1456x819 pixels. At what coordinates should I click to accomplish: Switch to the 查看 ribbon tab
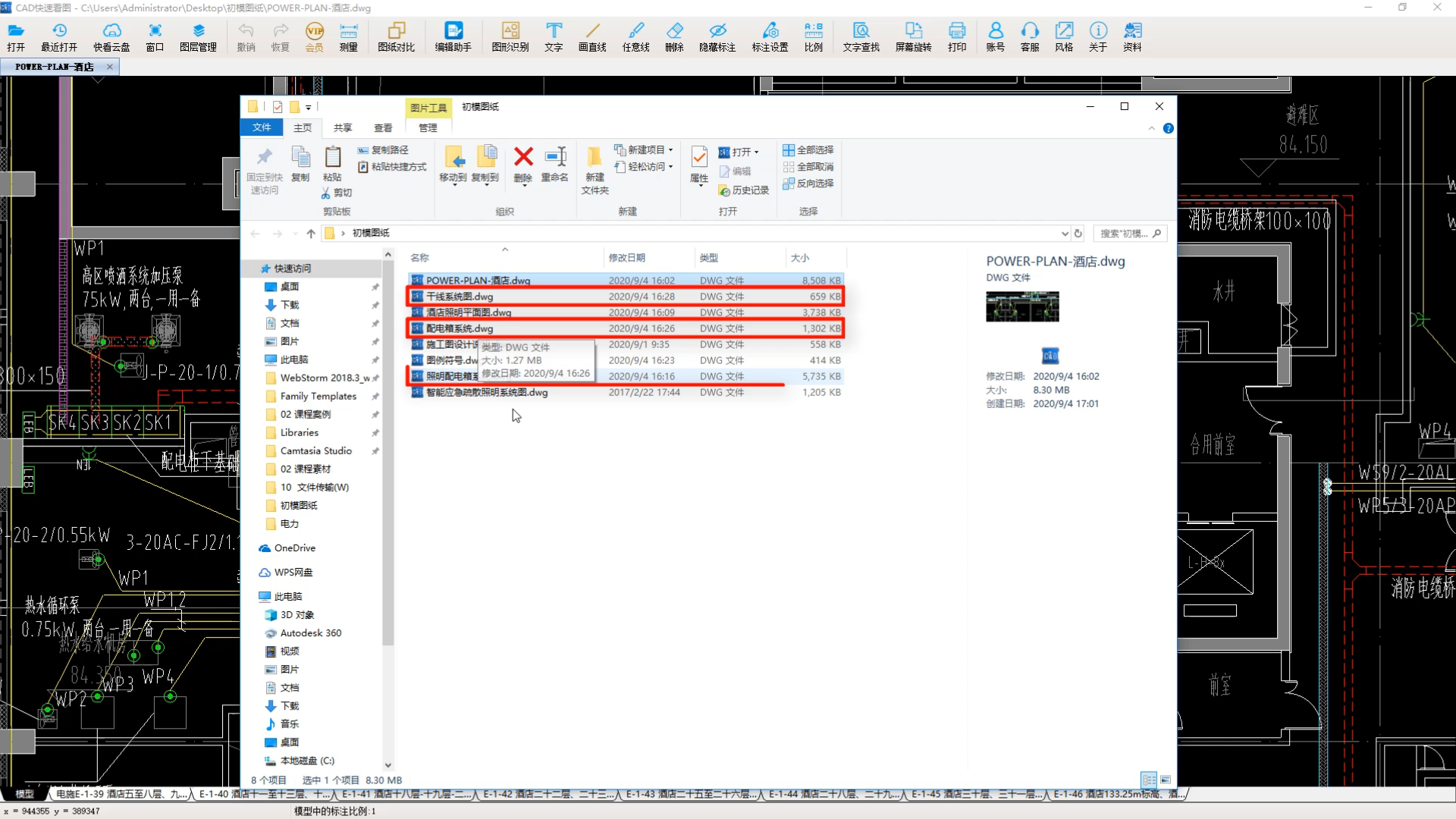pos(383,128)
